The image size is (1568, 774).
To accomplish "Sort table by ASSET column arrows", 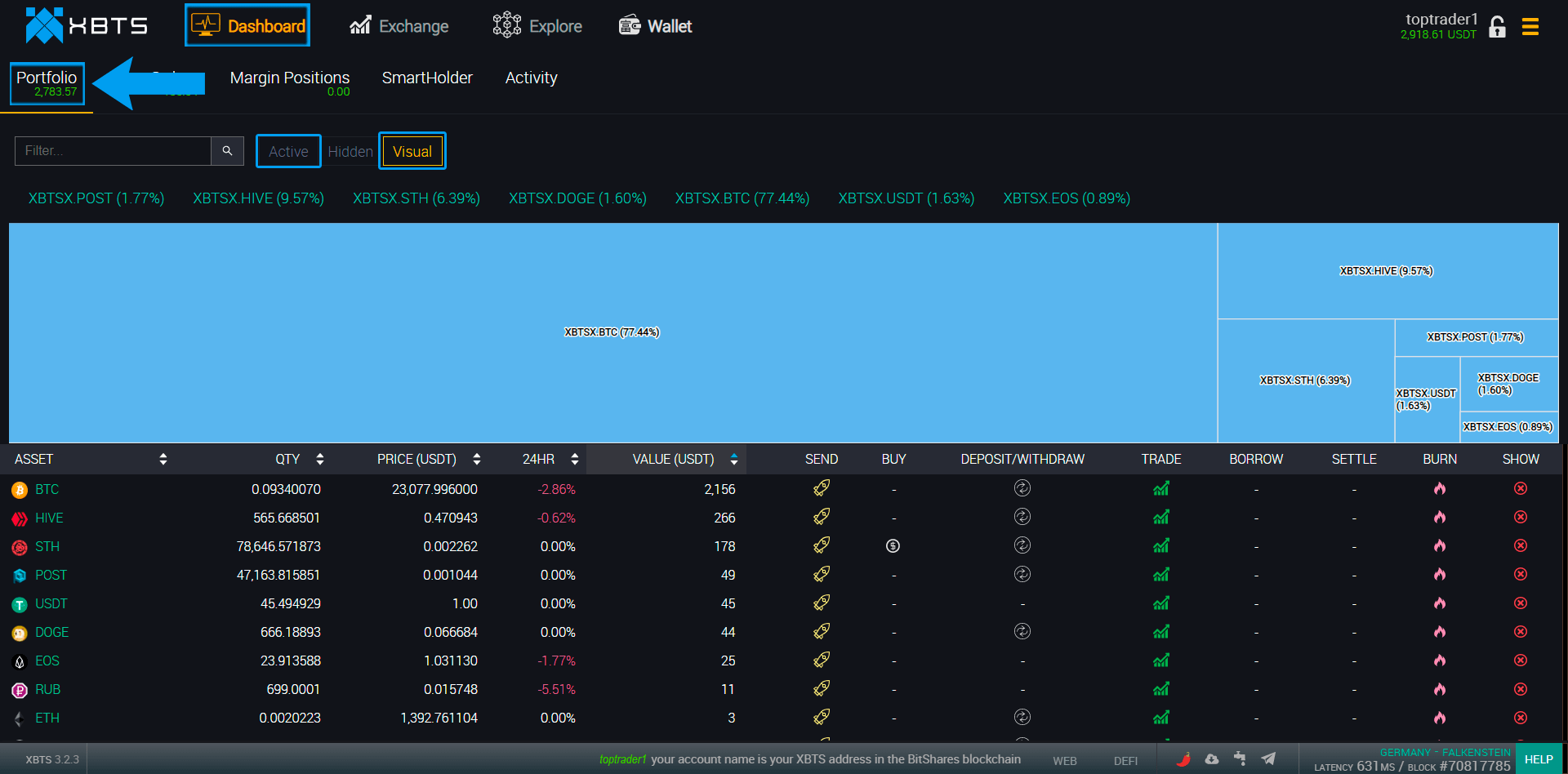I will pyautogui.click(x=163, y=459).
